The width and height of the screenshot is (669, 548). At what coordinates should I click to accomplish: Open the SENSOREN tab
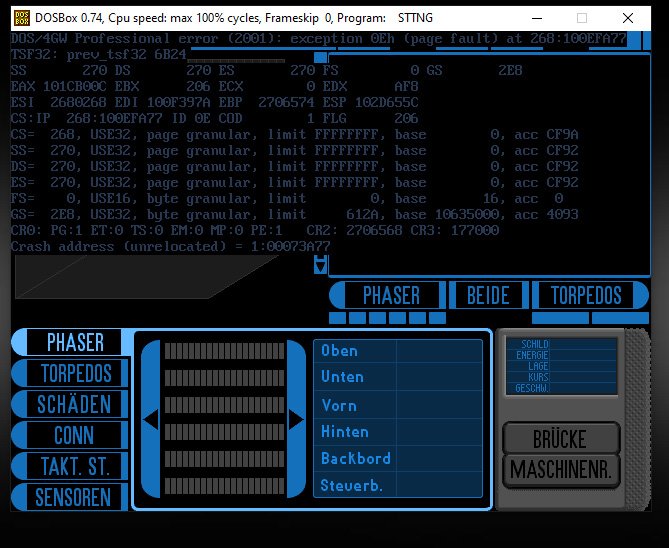[x=70, y=497]
